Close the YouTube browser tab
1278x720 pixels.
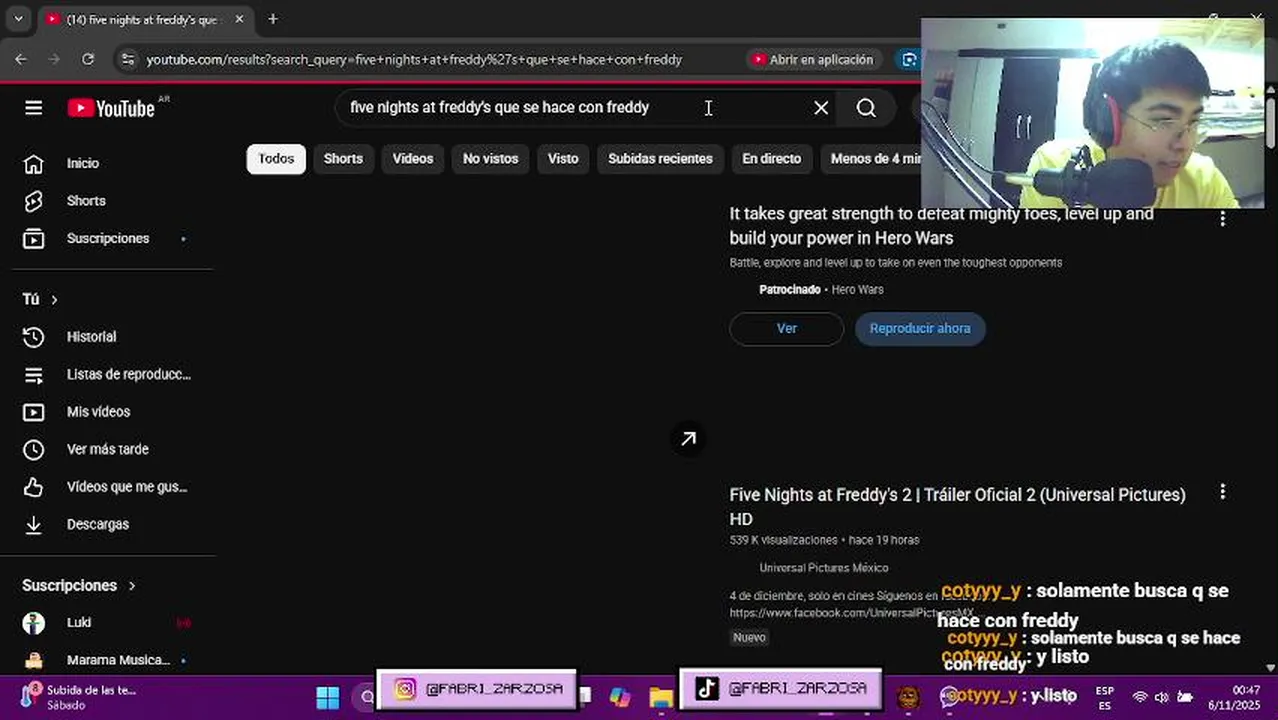pos(239,19)
